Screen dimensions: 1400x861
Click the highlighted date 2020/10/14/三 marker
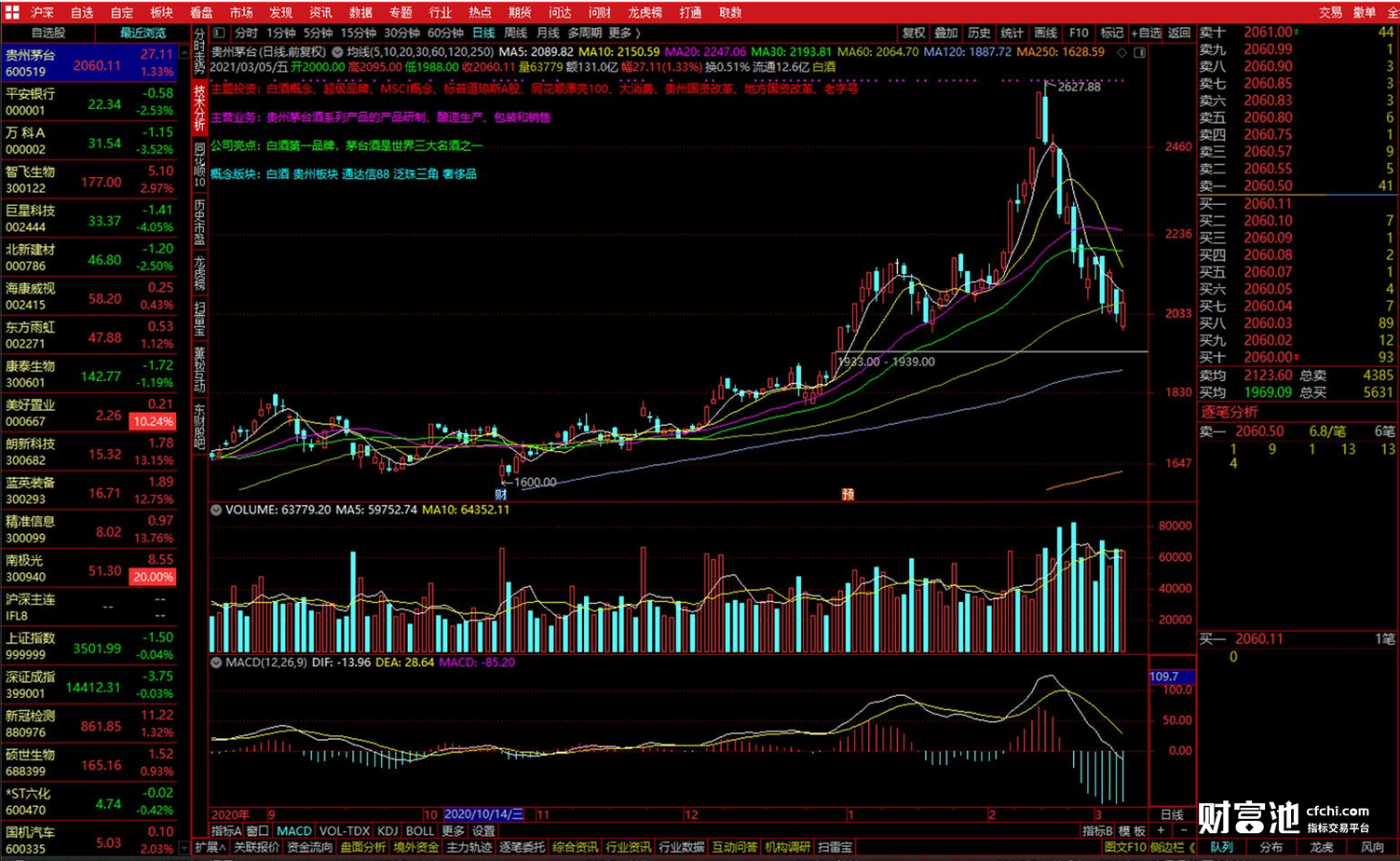[483, 814]
